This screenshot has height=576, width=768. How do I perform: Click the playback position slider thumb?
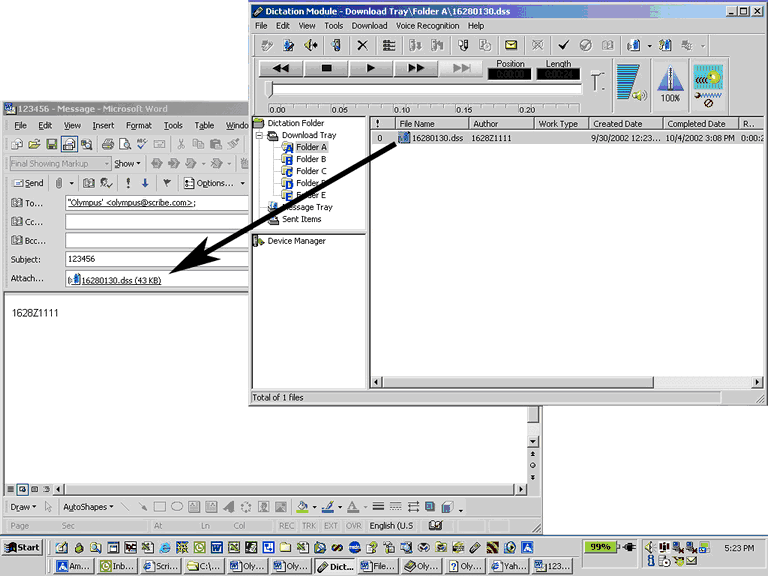coord(268,89)
